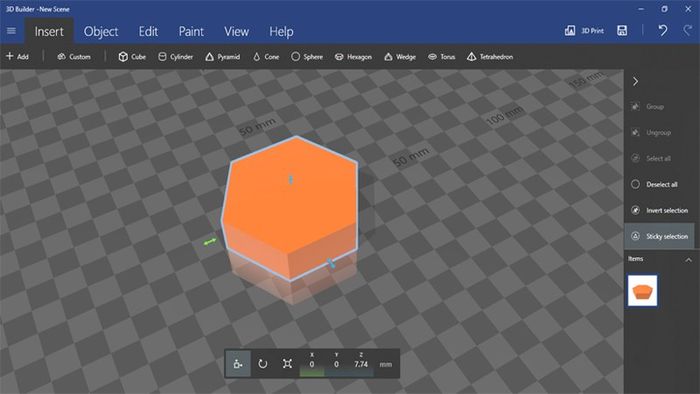The image size is (700, 394).
Task: Insert a Cube shape
Action: click(132, 57)
